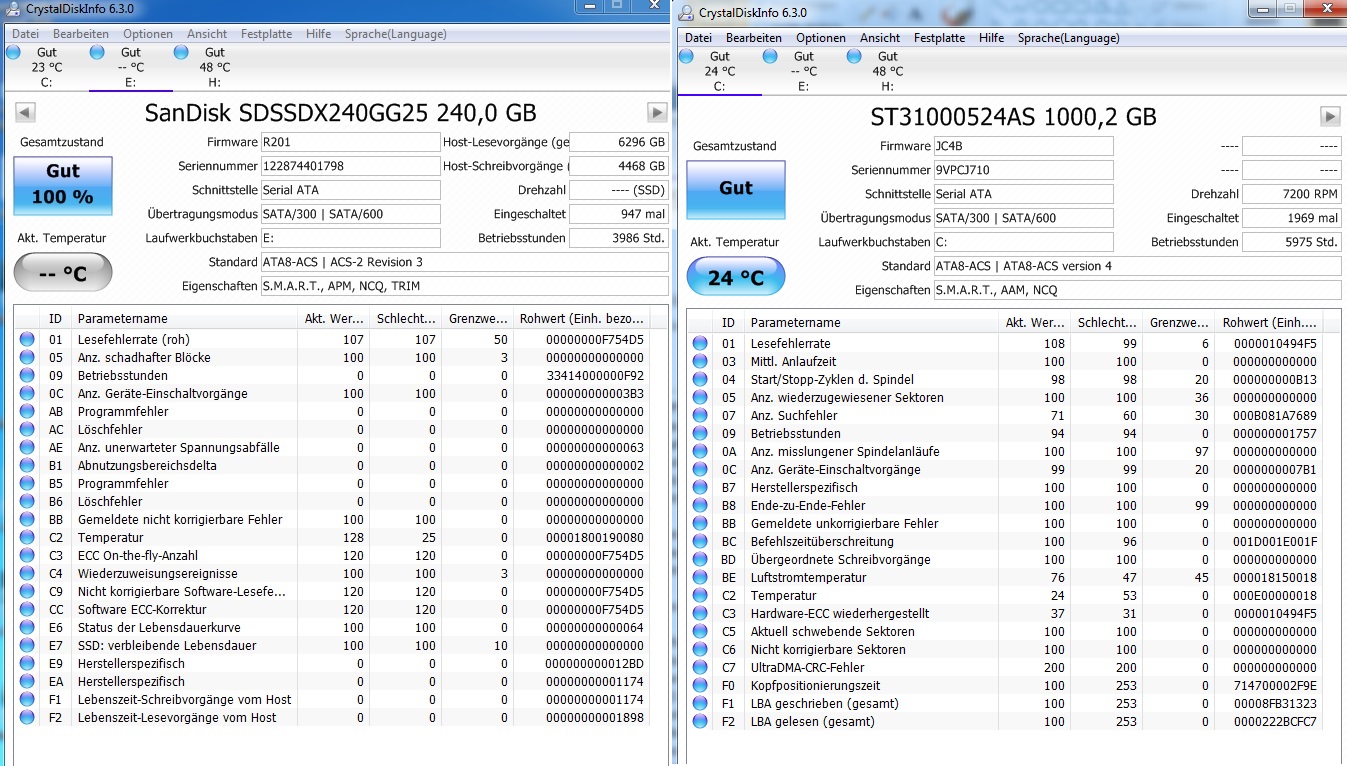Open Ansicht menu in ST31000524AS window
The width and height of the screenshot is (1347, 766).
(880, 38)
